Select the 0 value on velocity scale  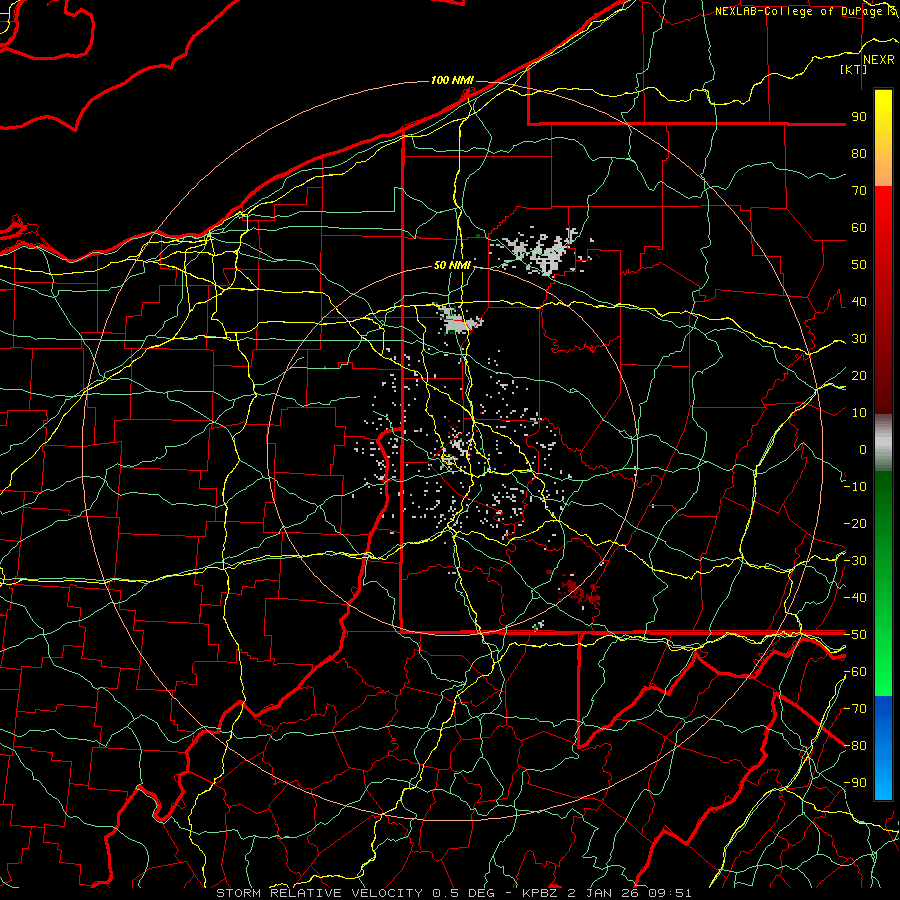pyautogui.click(x=863, y=449)
